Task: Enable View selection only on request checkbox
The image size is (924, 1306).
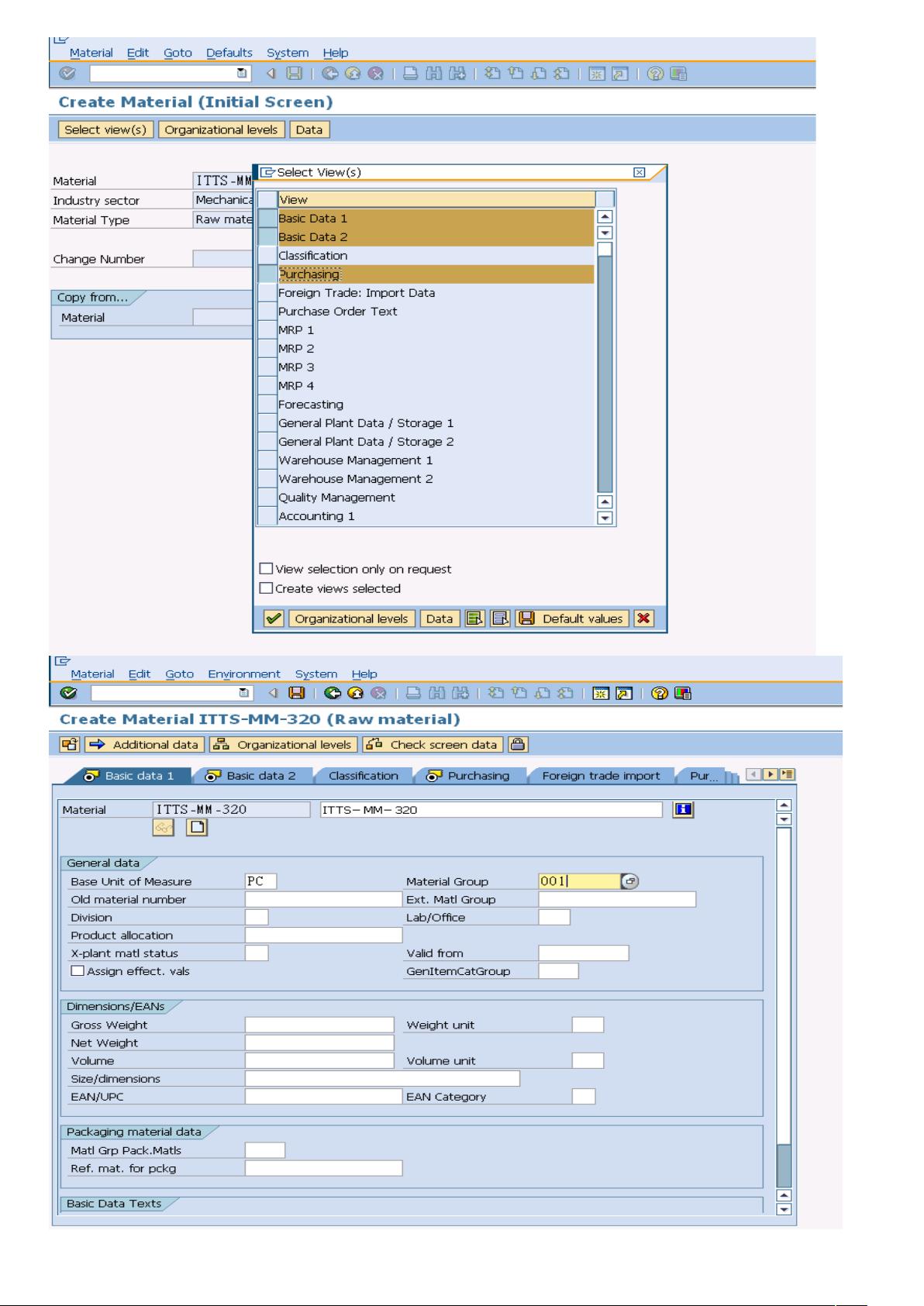Action: coord(266,568)
